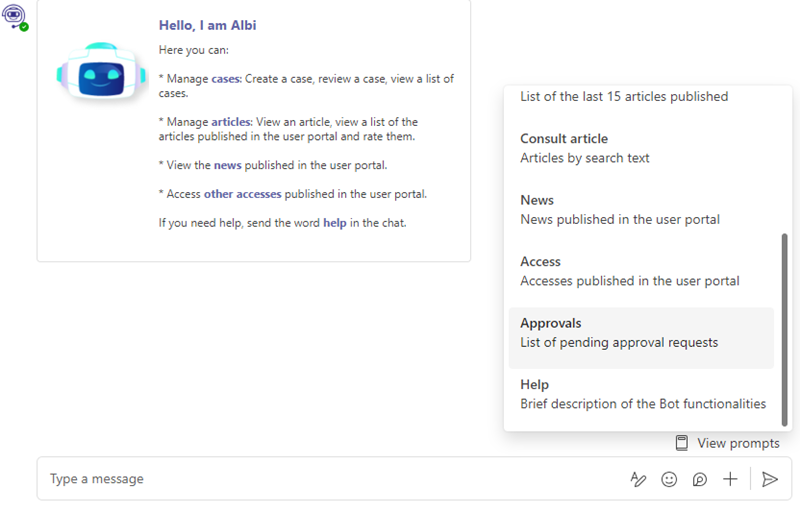Open the plus actions and apps icon
Screen dimensions: 800x512
[730, 479]
